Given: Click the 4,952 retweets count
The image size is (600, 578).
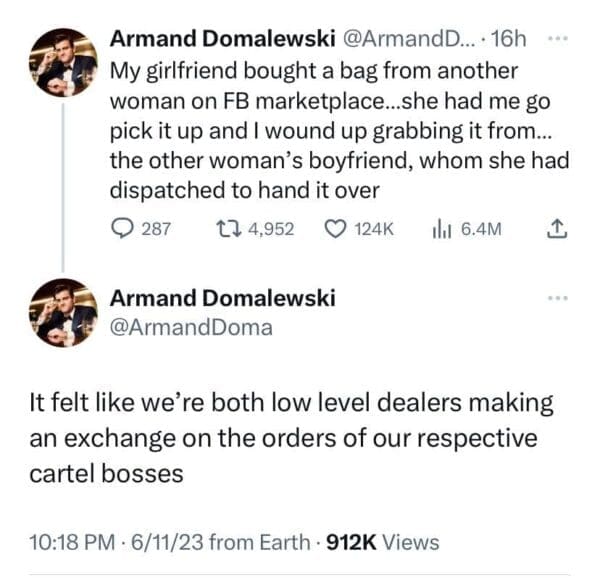Looking at the screenshot, I should (269, 229).
